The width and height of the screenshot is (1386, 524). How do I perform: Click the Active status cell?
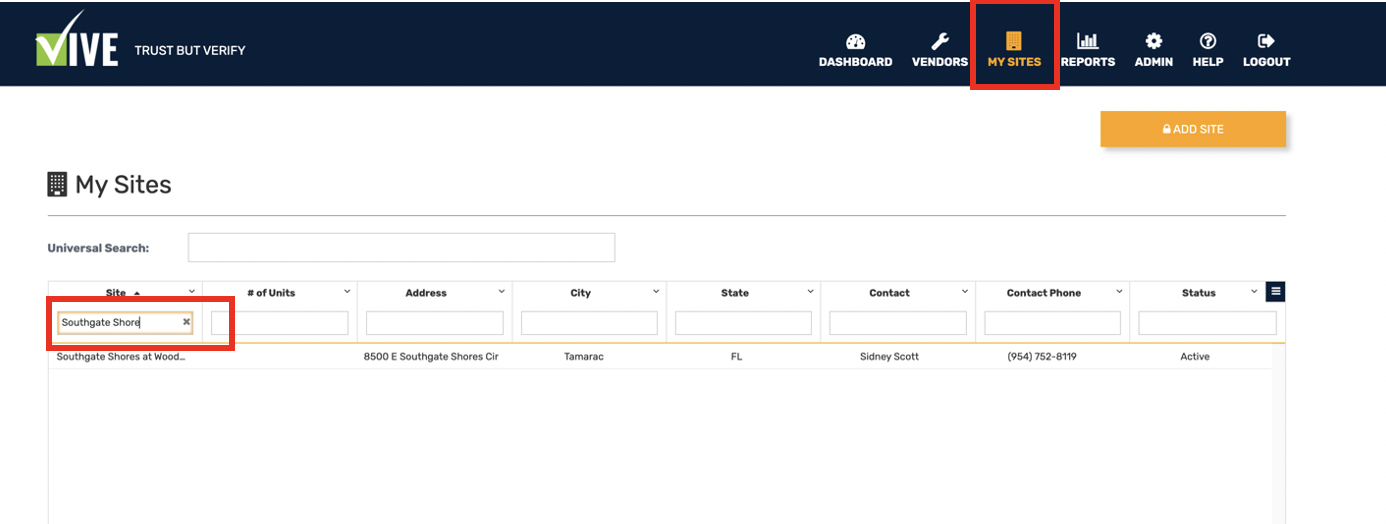click(1195, 356)
